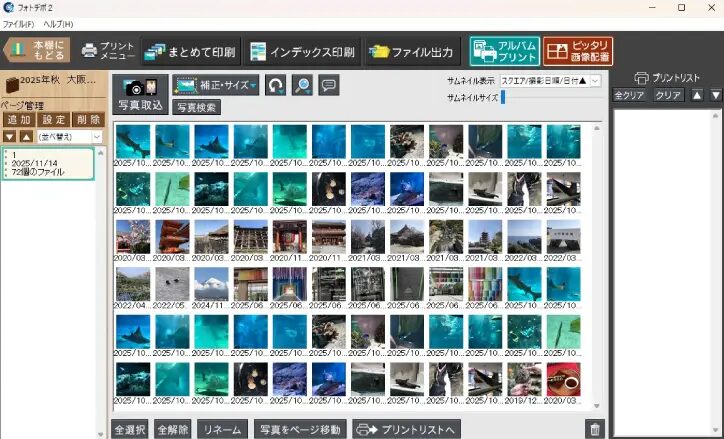Open 補正・サイズ correction dropdown
The image size is (724, 439).
pyautogui.click(x=216, y=85)
